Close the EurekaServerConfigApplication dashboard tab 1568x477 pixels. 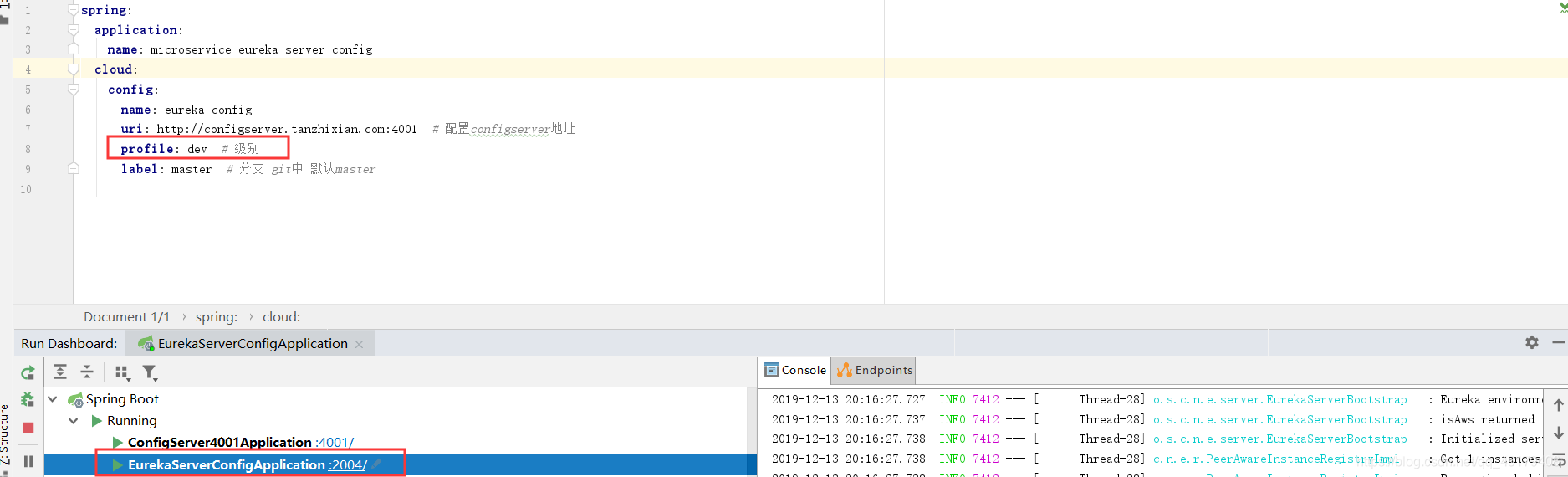tap(360, 344)
